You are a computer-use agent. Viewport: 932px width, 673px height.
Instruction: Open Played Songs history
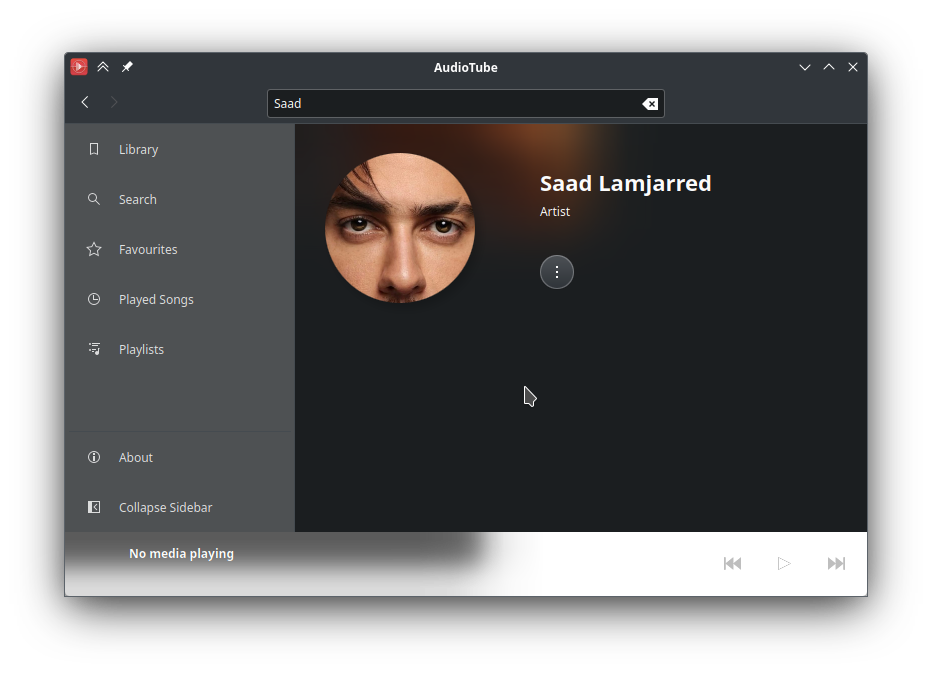pyautogui.click(x=180, y=299)
